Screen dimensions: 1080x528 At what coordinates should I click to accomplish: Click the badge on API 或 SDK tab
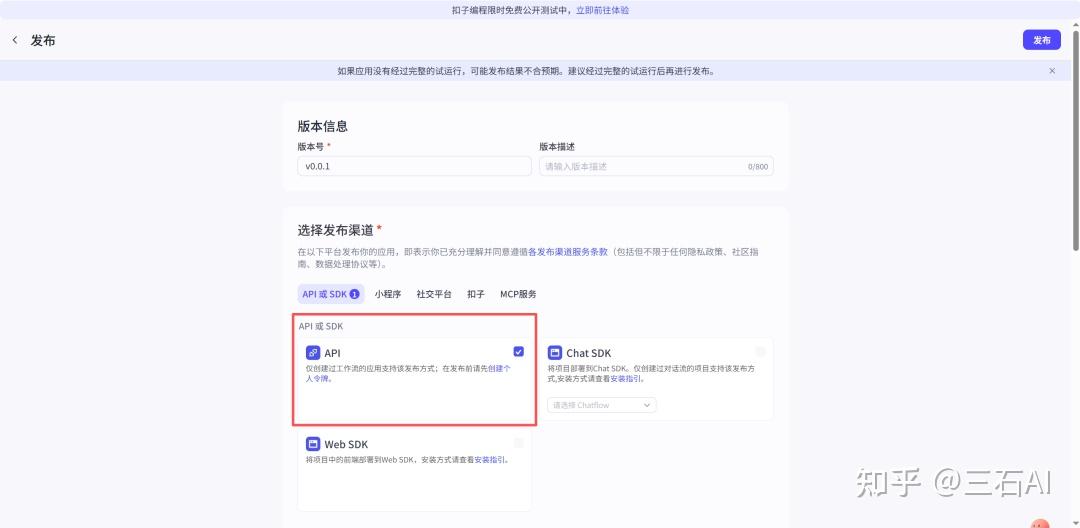354,295
